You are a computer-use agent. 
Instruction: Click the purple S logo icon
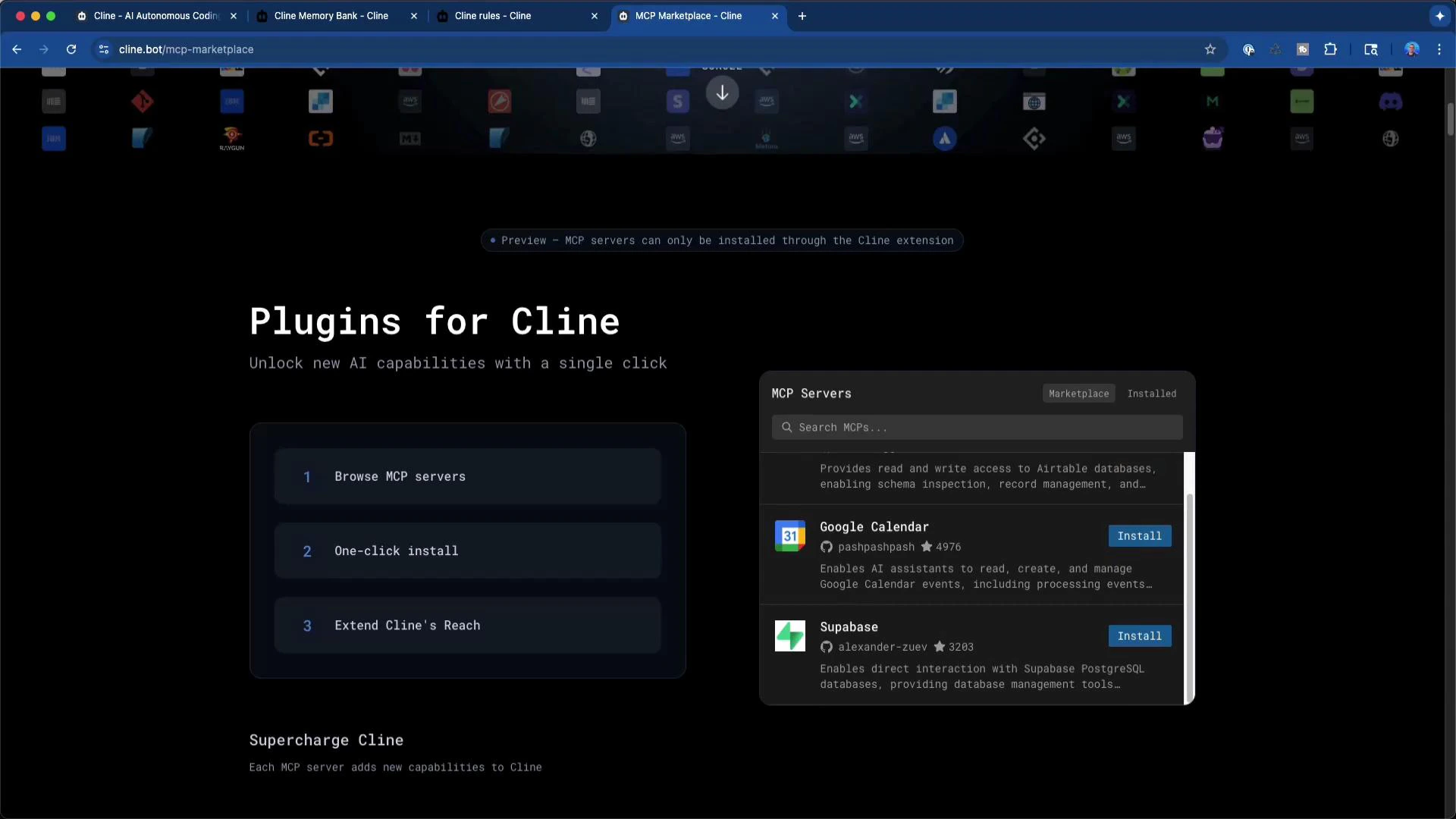coord(677,101)
